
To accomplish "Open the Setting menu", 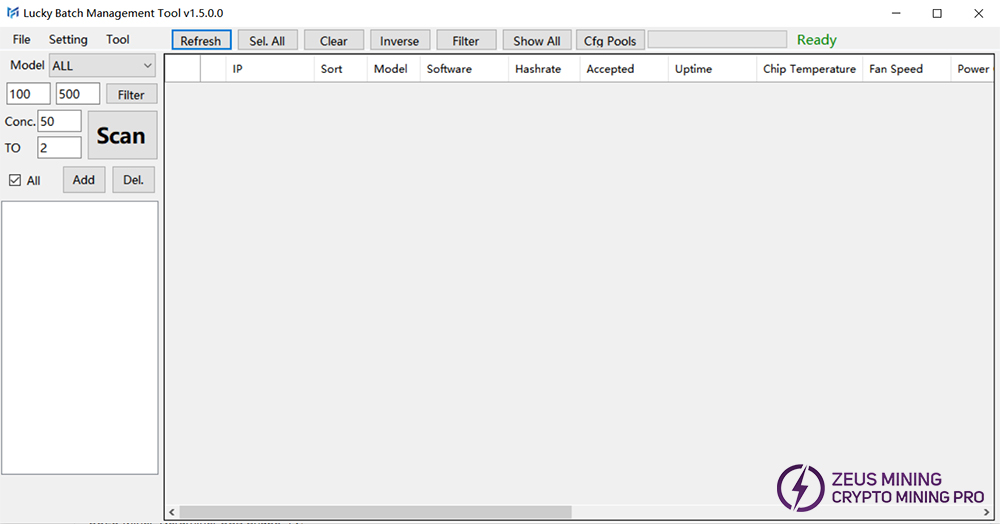I will point(68,40).
